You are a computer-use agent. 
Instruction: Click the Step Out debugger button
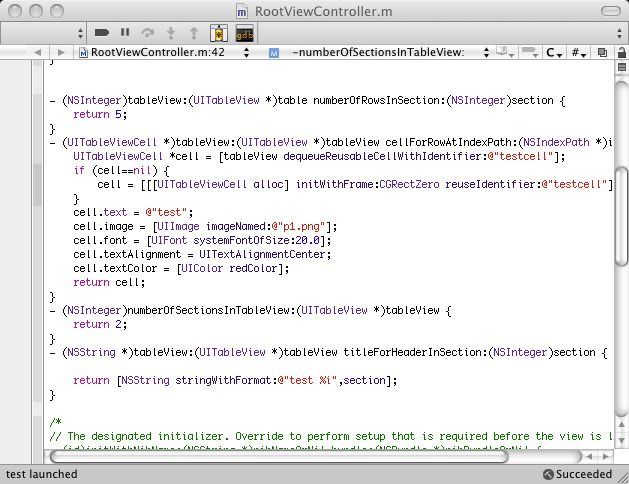tap(194, 33)
